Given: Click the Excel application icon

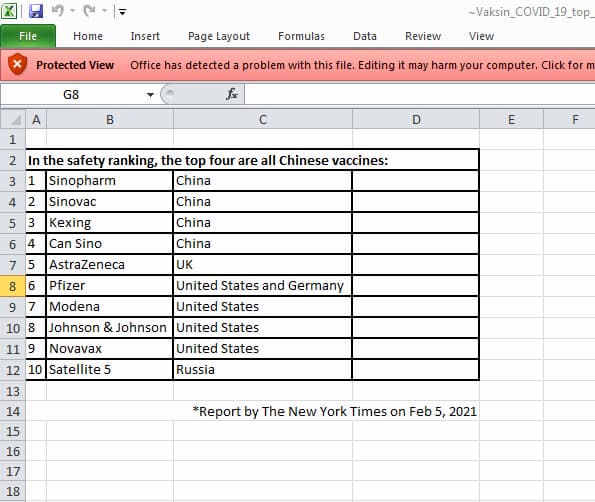Looking at the screenshot, I should pyautogui.click(x=8, y=11).
